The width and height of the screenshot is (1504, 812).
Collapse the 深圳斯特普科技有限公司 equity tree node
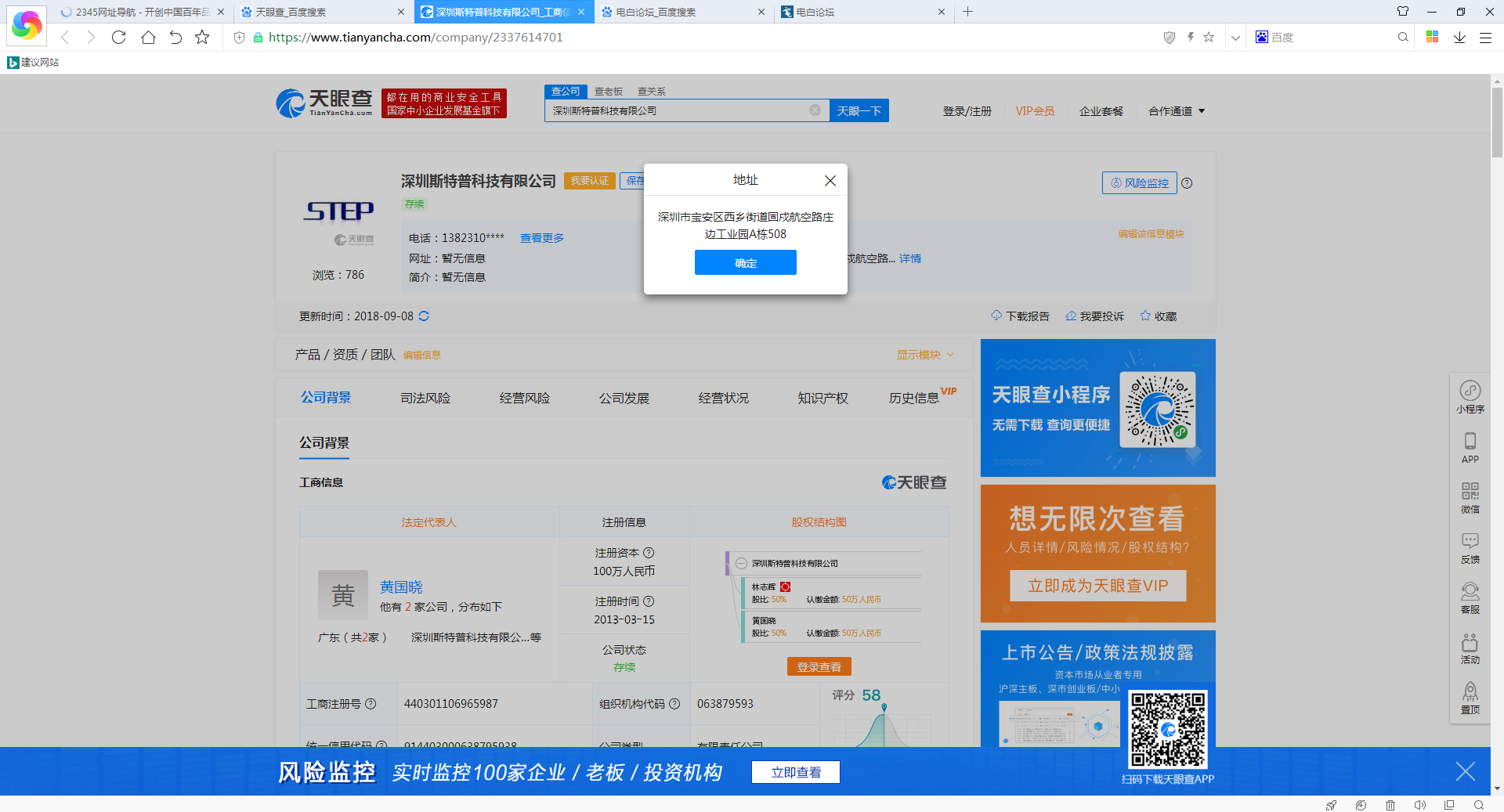[x=741, y=564]
